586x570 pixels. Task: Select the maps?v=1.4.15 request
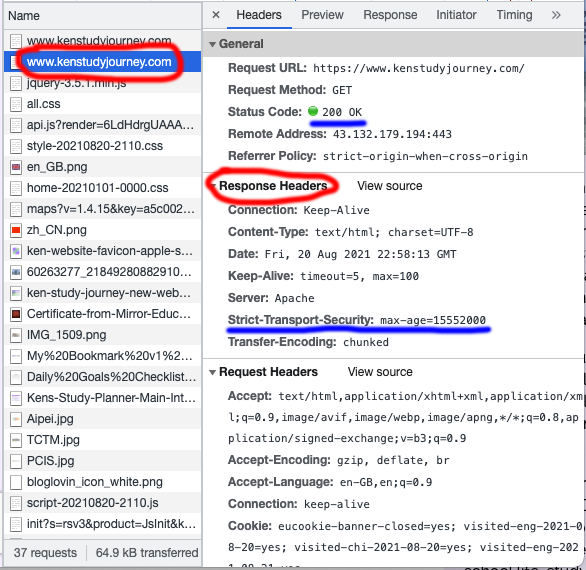pyautogui.click(x=103, y=209)
